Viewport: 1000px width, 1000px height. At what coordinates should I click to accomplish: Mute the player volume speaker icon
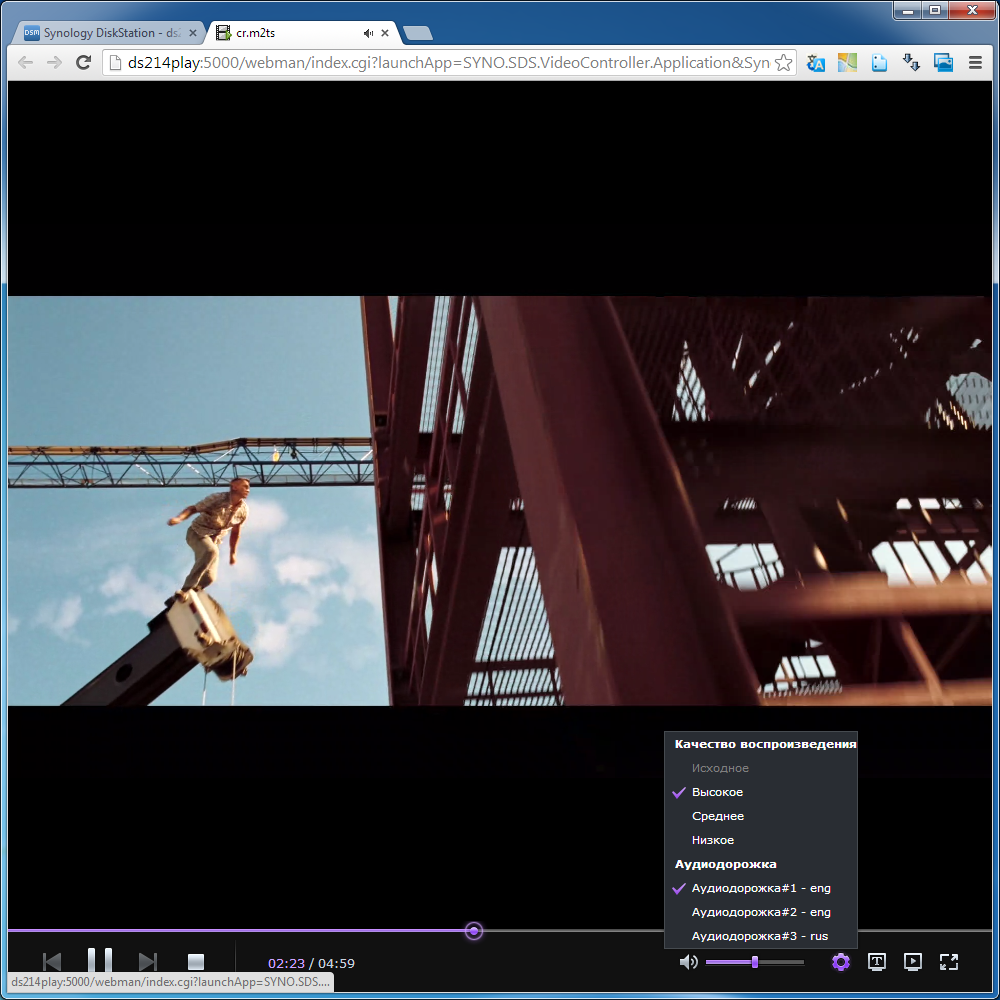click(x=688, y=962)
